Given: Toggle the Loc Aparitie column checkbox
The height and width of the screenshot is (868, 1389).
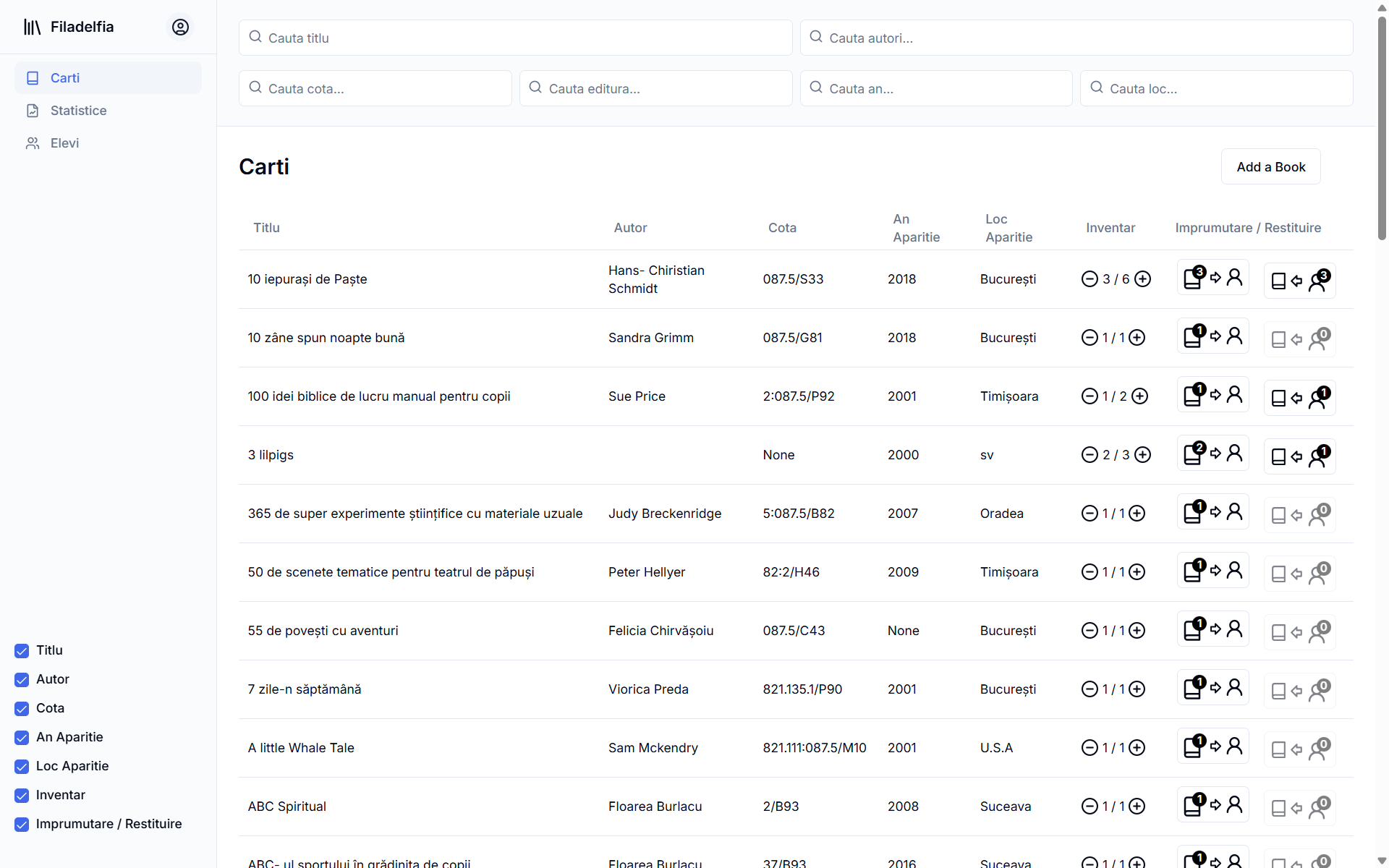Looking at the screenshot, I should [x=22, y=767].
